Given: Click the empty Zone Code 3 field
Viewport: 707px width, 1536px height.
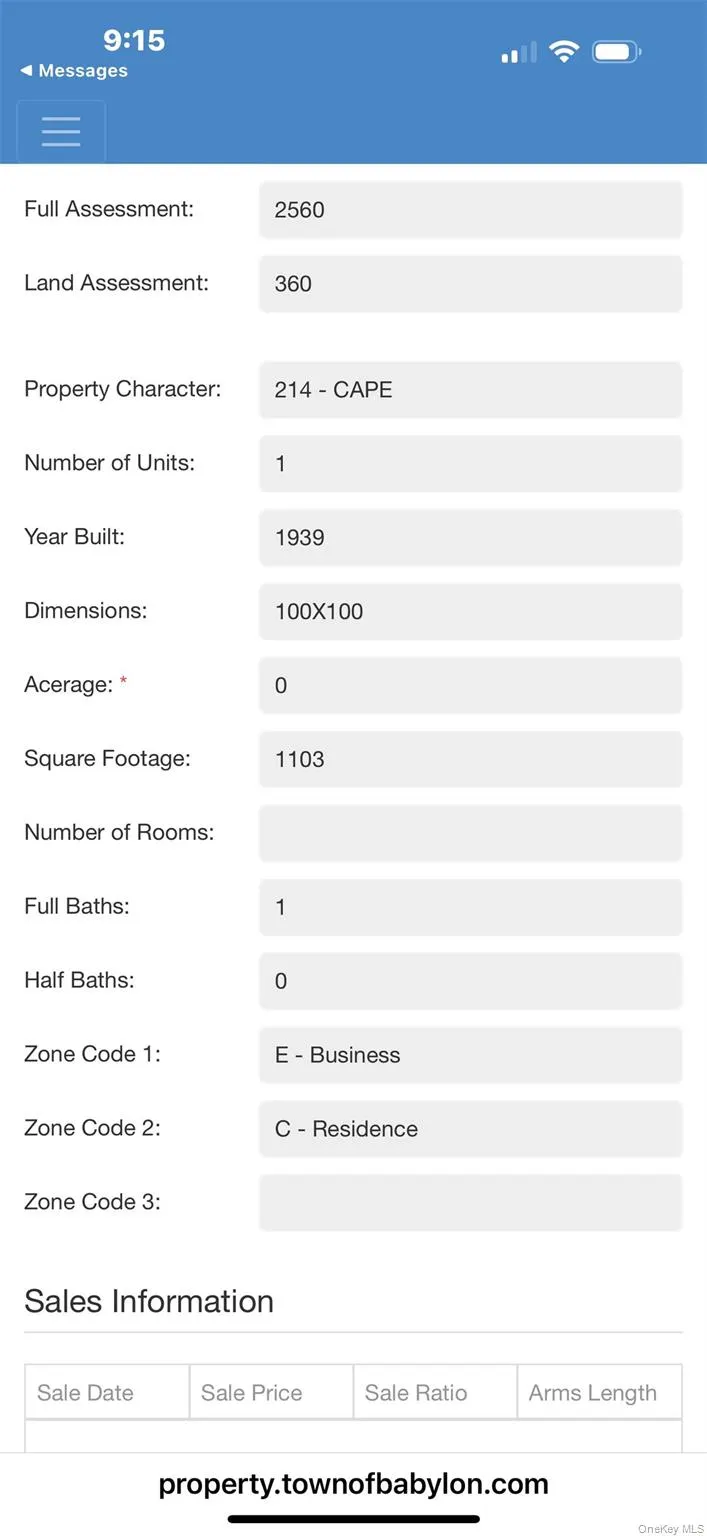Looking at the screenshot, I should click(470, 1202).
